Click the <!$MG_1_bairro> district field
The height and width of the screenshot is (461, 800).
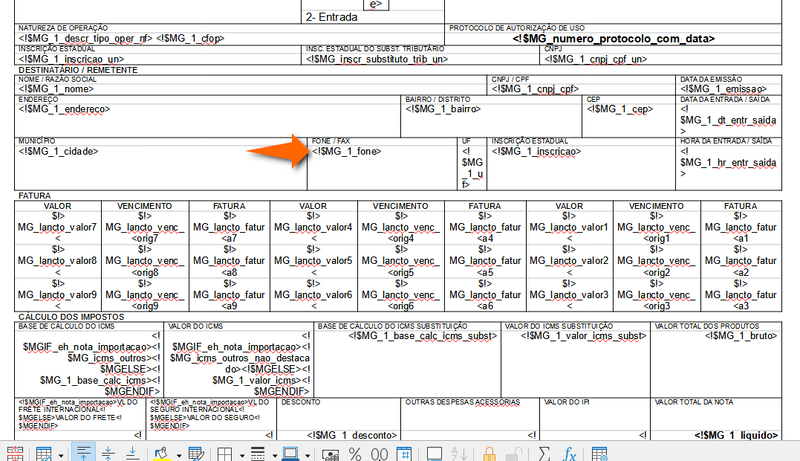(443, 109)
